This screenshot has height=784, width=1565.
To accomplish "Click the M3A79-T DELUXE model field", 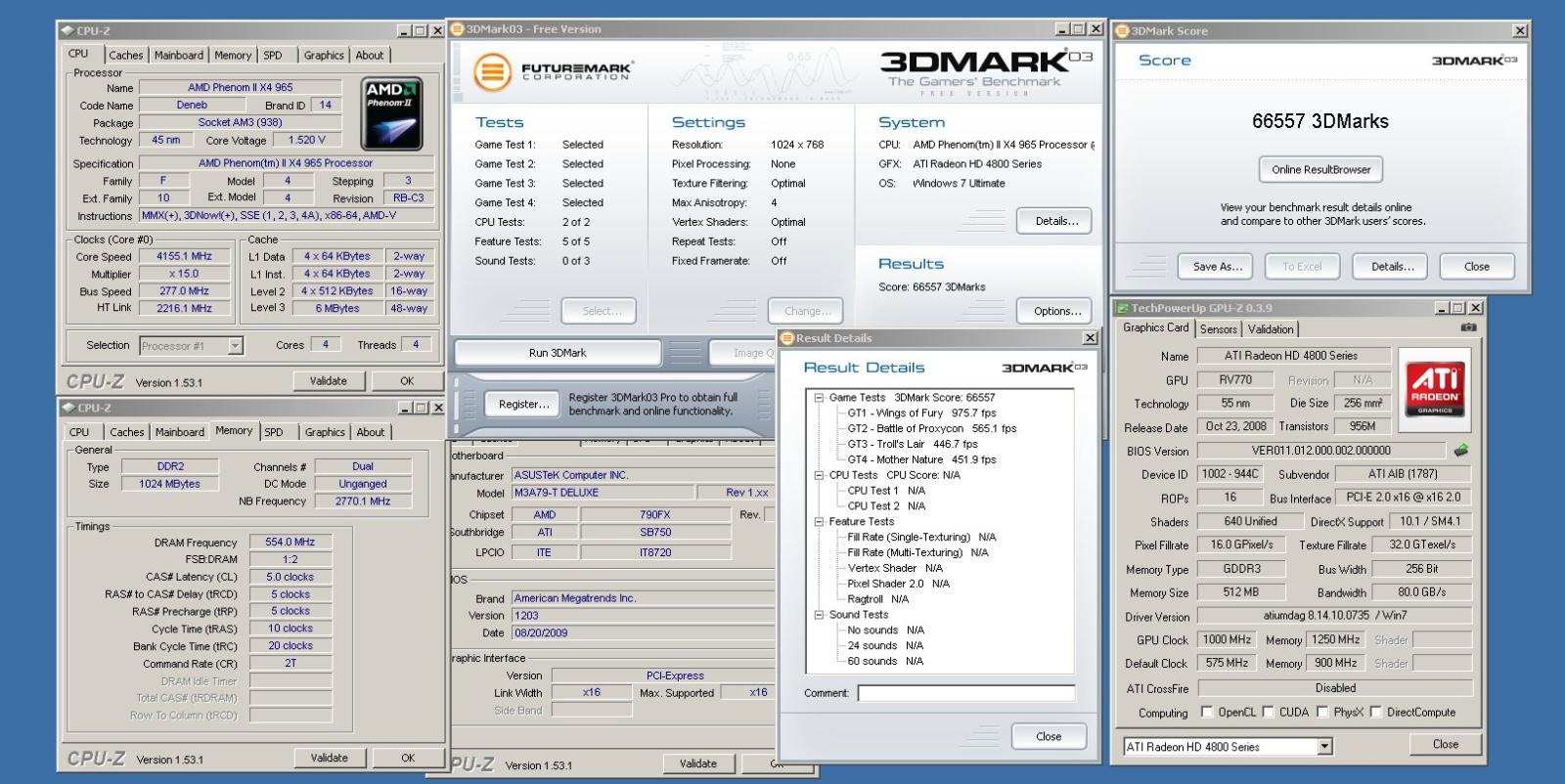I will click(604, 493).
